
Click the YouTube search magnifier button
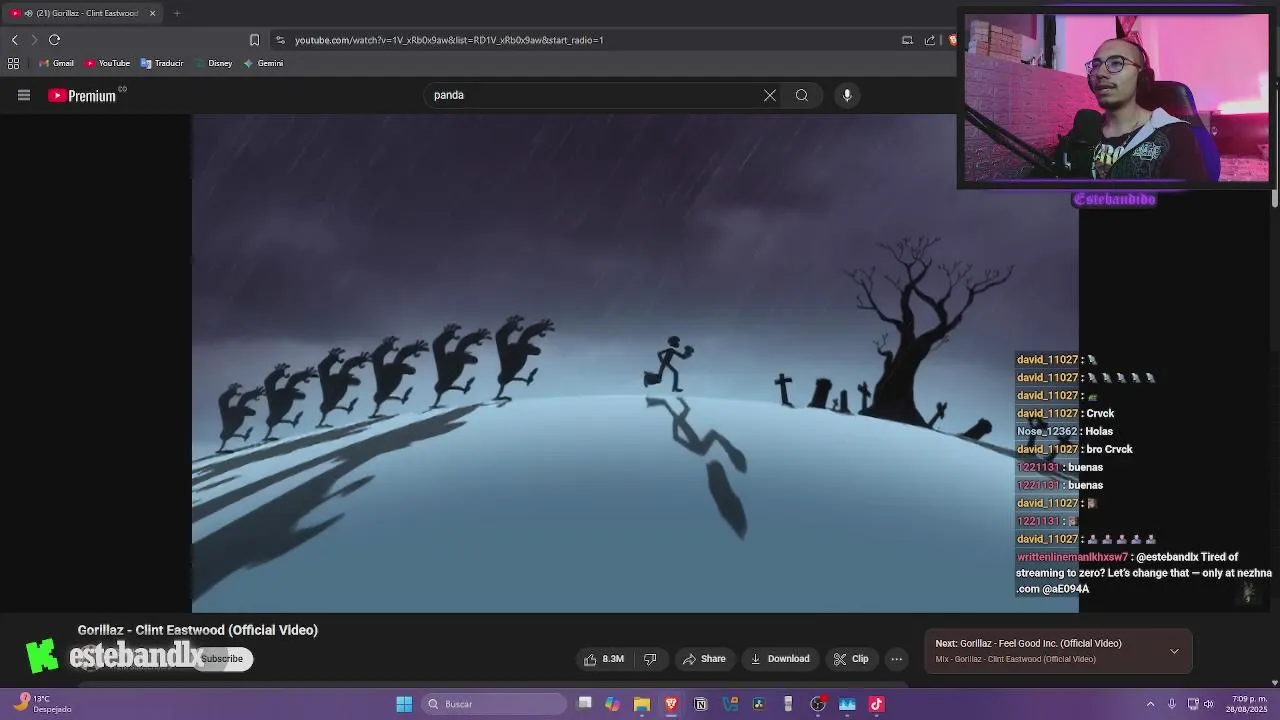click(801, 95)
